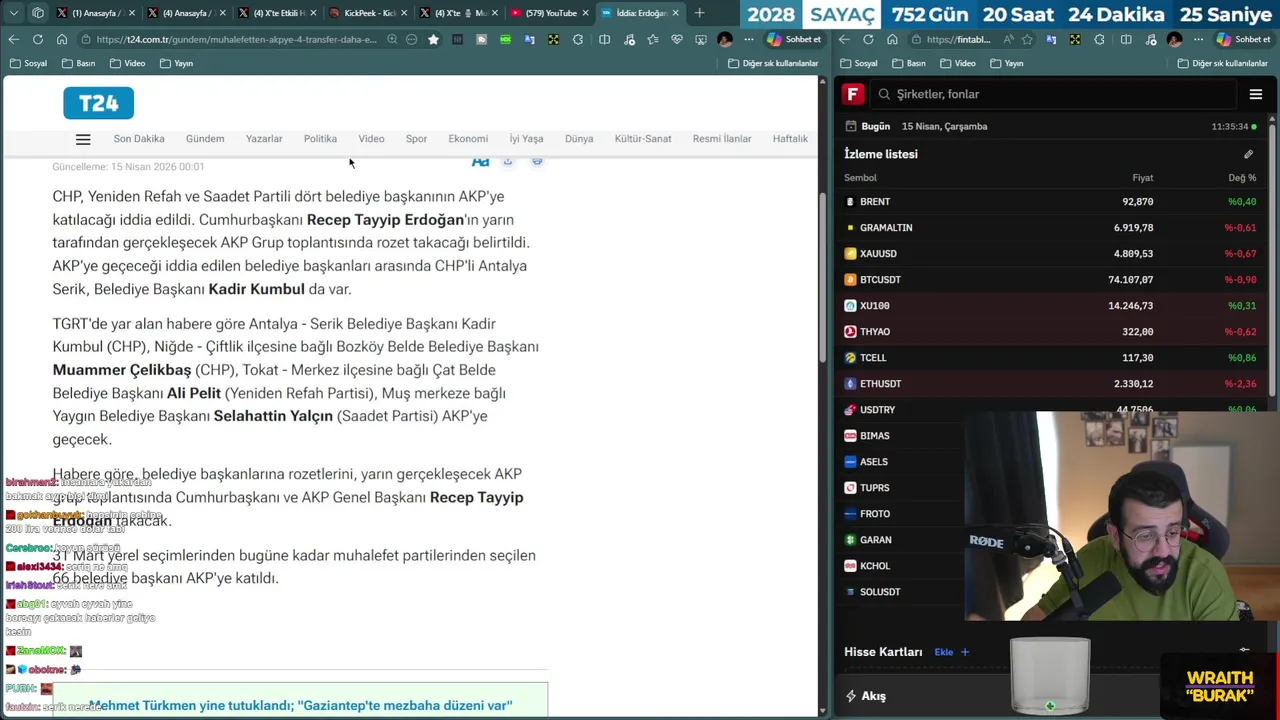Open Video bookmarks folder in T24 window
The image size is (1280, 720).
pos(127,63)
